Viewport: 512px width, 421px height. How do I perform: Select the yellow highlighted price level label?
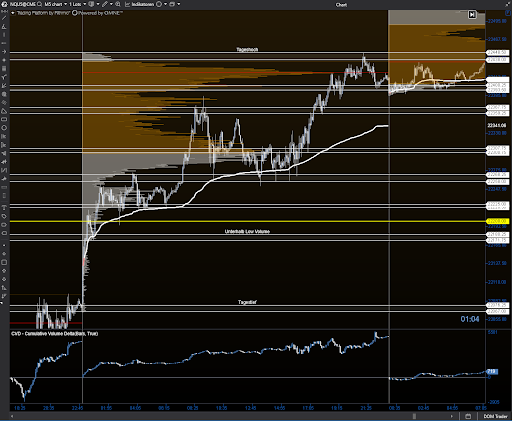coord(497,221)
